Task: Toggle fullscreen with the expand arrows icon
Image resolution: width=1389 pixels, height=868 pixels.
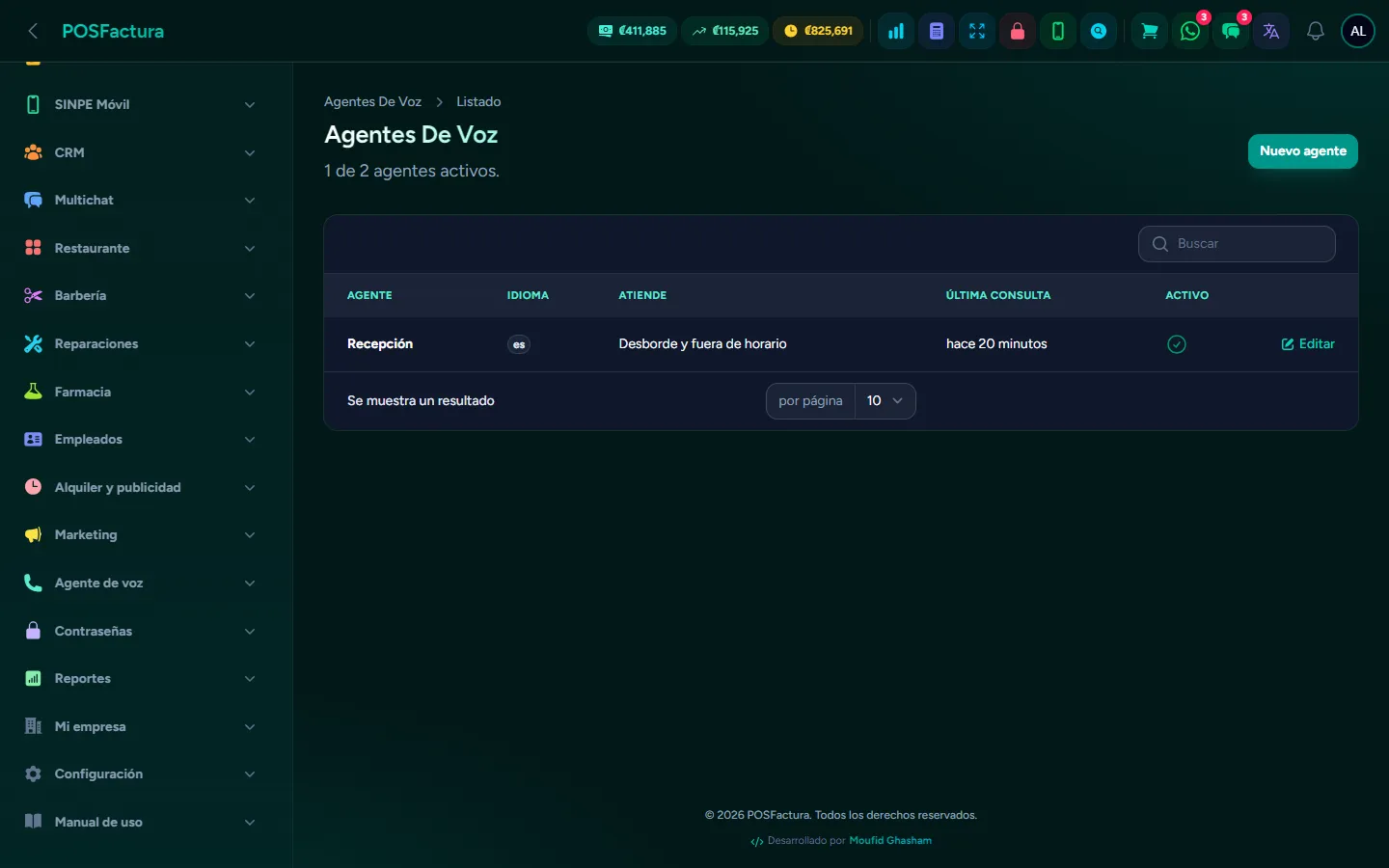Action: tap(977, 31)
